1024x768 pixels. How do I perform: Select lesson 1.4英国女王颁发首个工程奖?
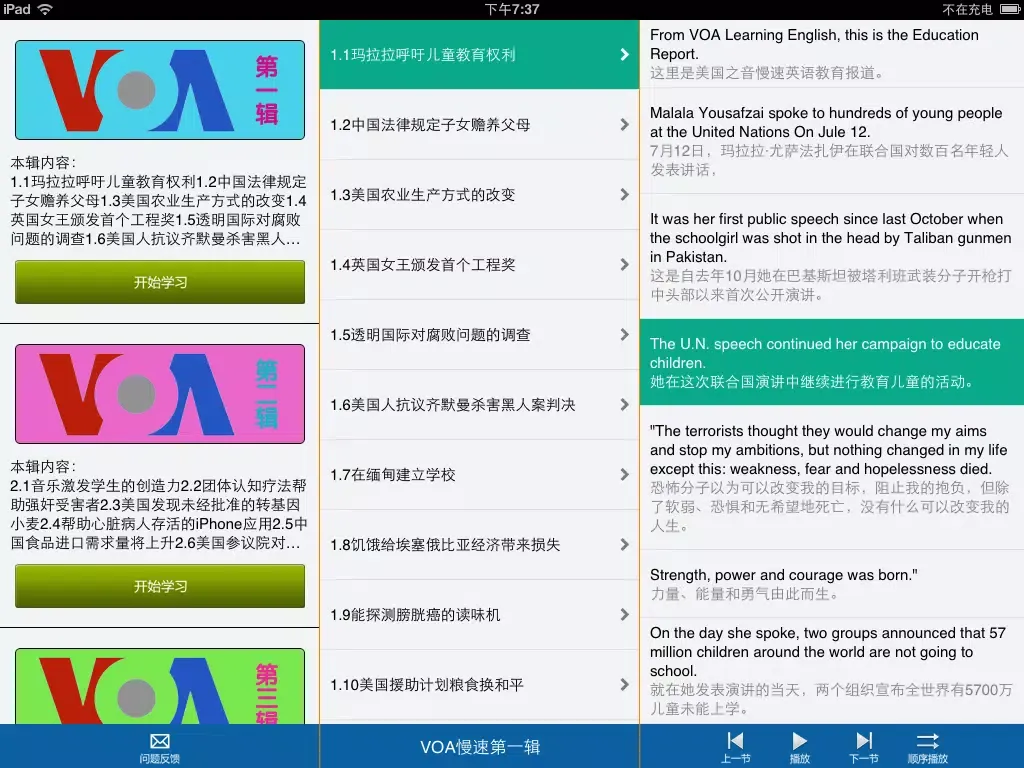[x=479, y=264]
